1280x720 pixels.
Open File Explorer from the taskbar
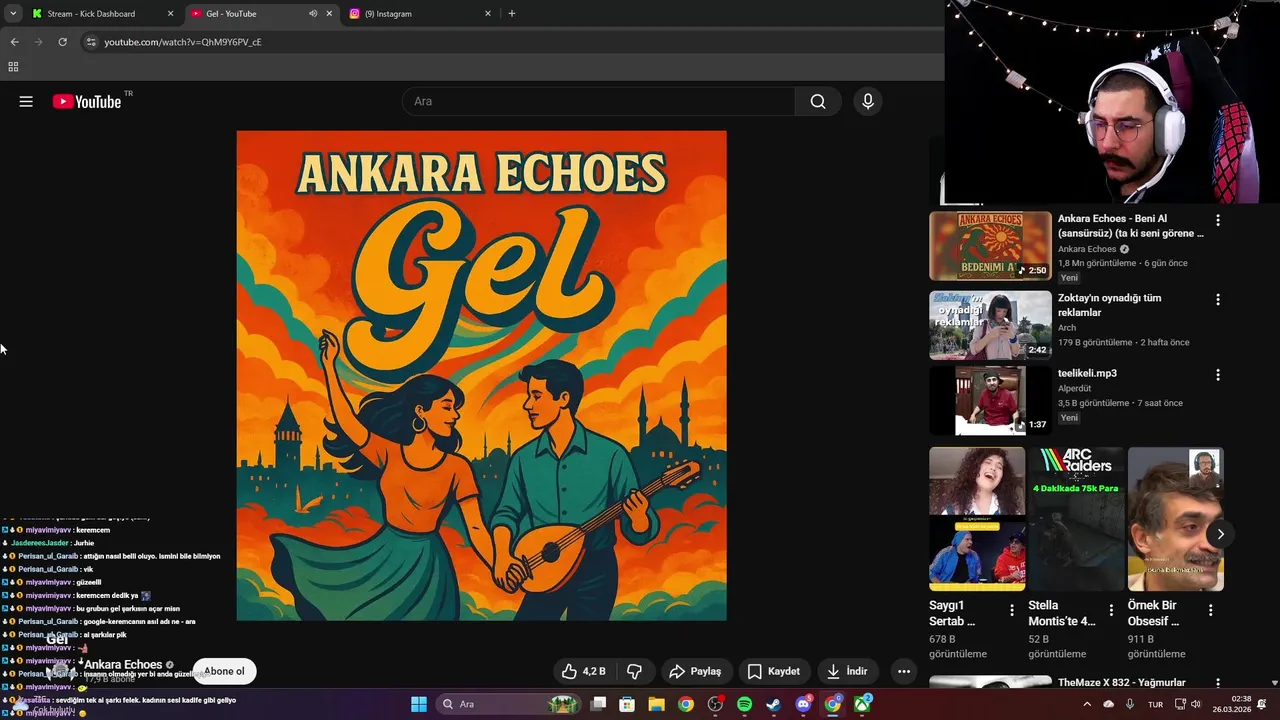click(x=656, y=704)
